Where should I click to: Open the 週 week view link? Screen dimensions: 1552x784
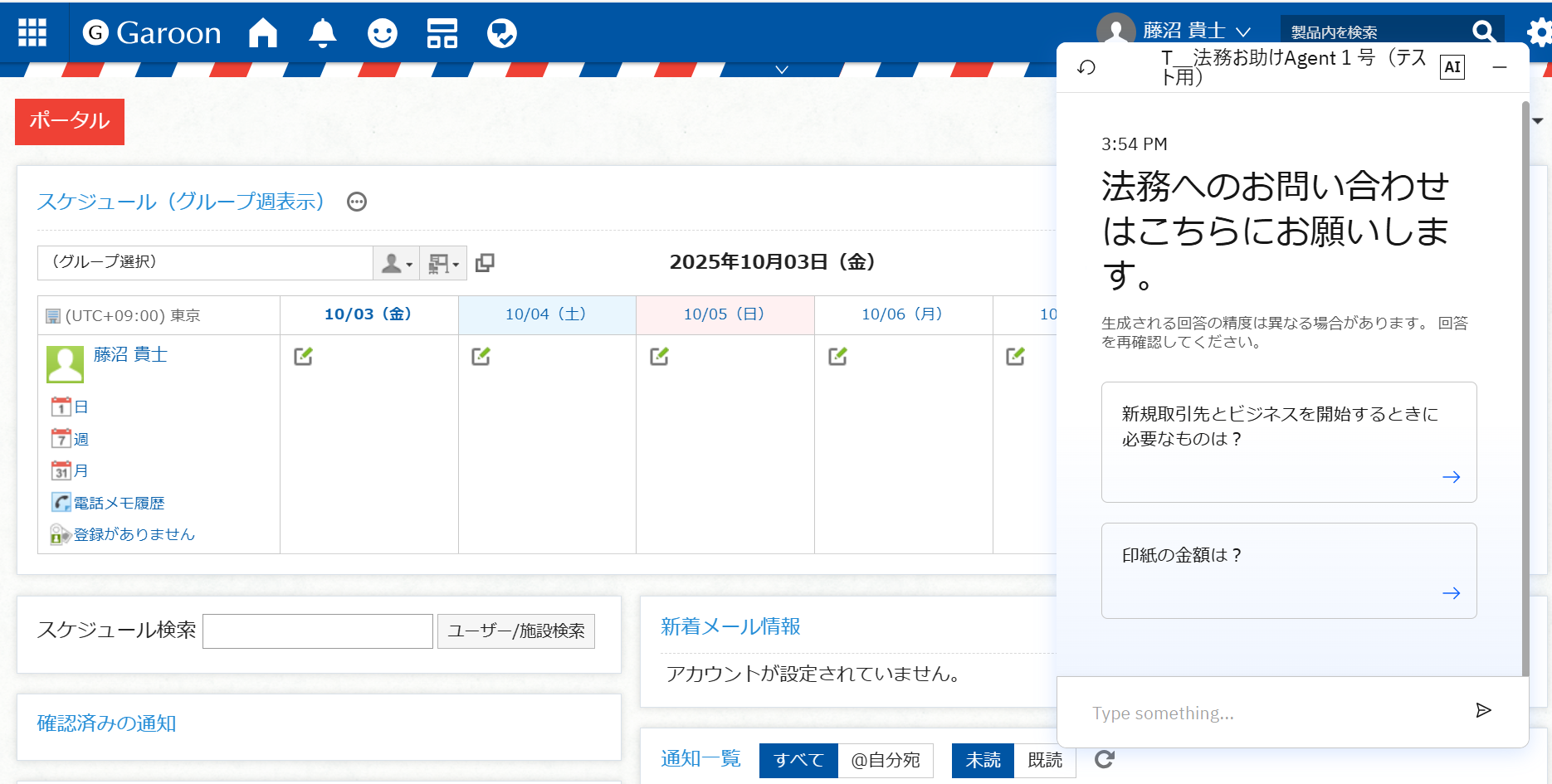tap(81, 439)
